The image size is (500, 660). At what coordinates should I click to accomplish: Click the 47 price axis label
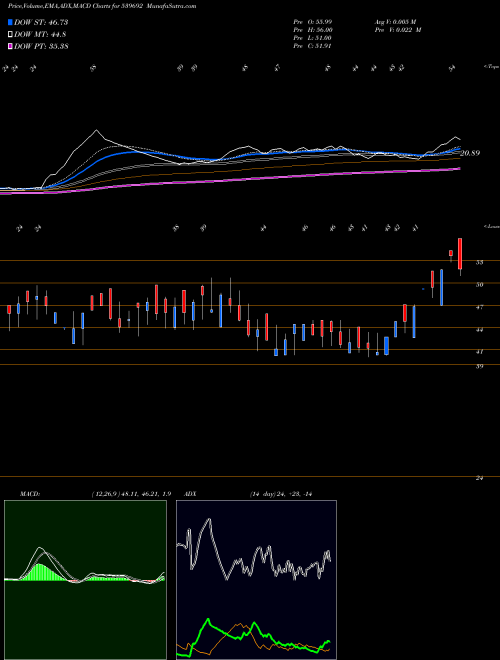[479, 308]
